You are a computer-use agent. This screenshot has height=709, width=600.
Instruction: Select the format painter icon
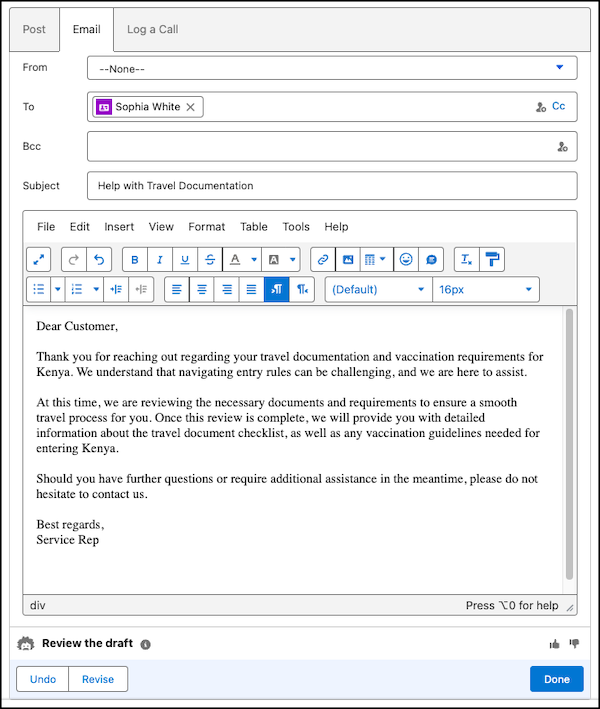coord(492,260)
